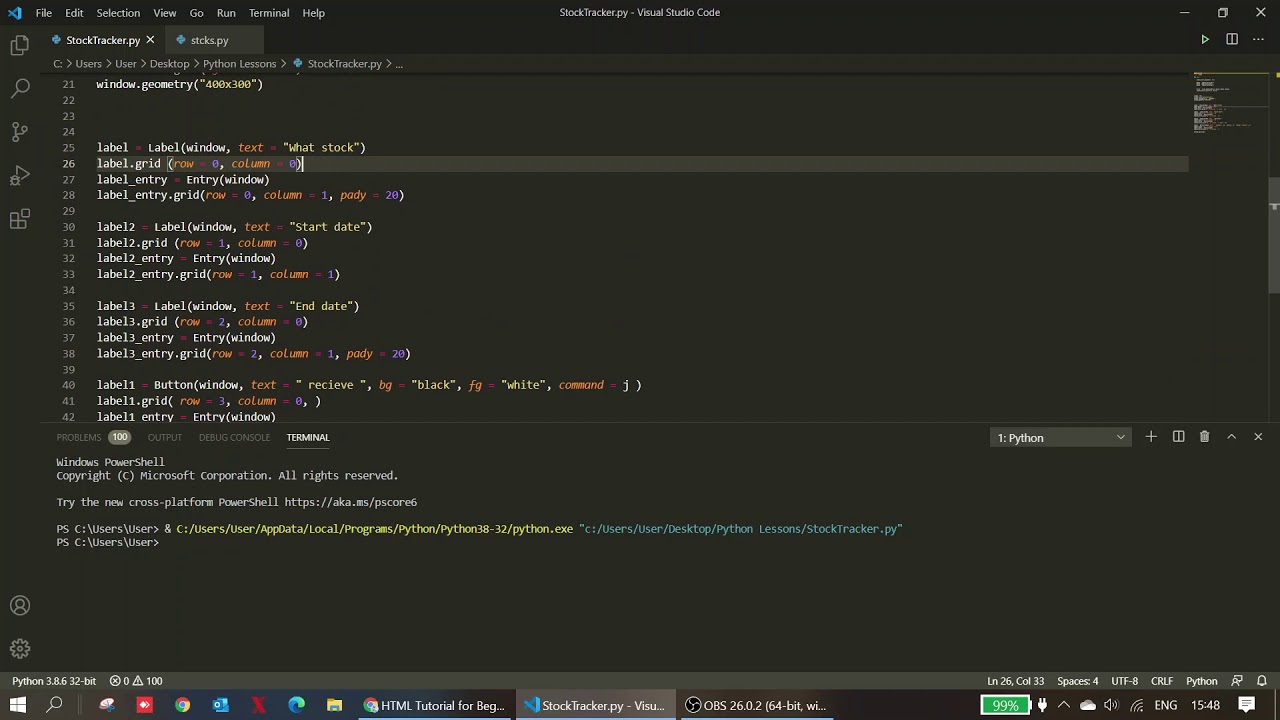This screenshot has width=1280, height=720.
Task: Click 'Python Lessons' breadcrumb folder
Action: pyautogui.click(x=239, y=63)
